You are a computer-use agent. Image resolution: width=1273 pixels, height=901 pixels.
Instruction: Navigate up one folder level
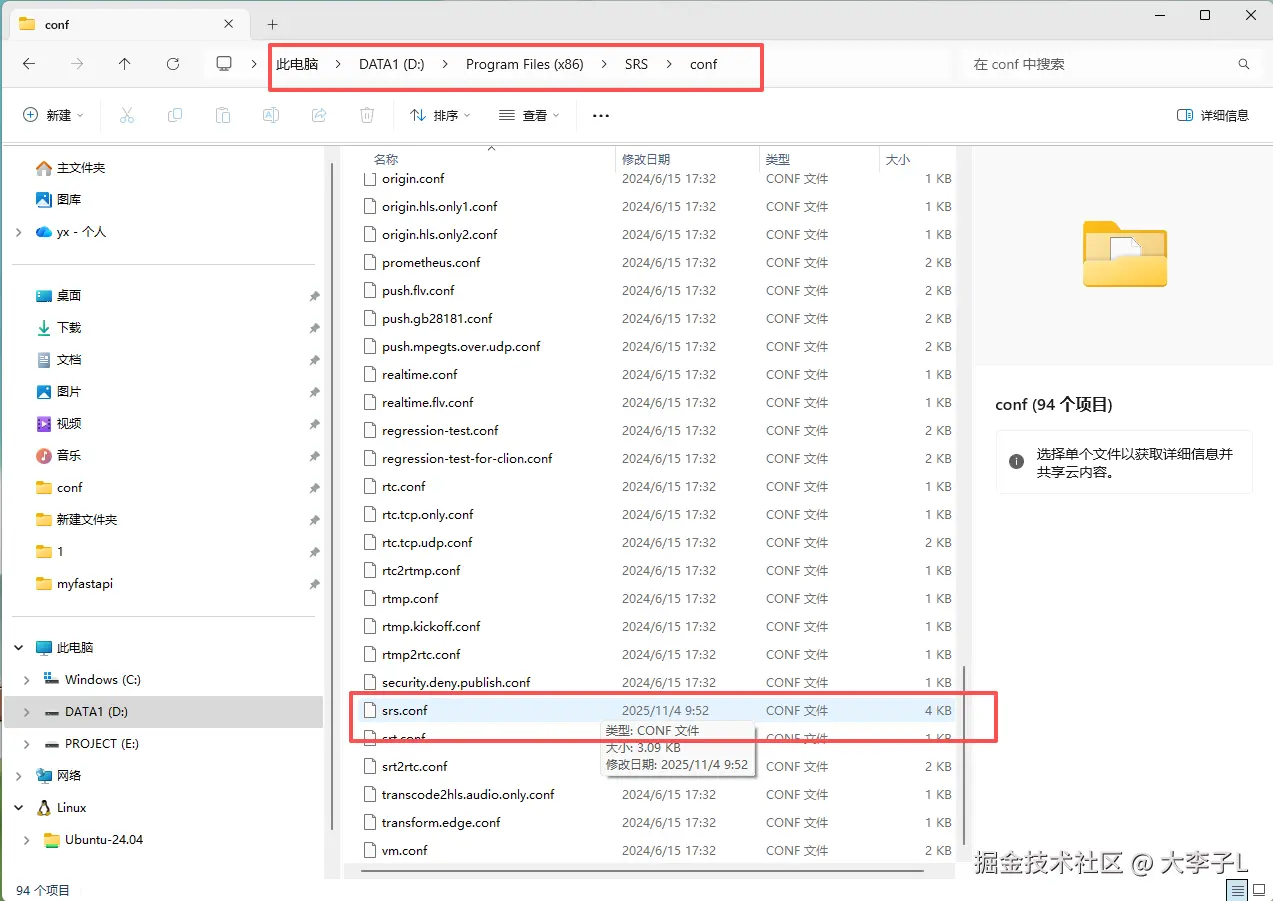[x=124, y=64]
